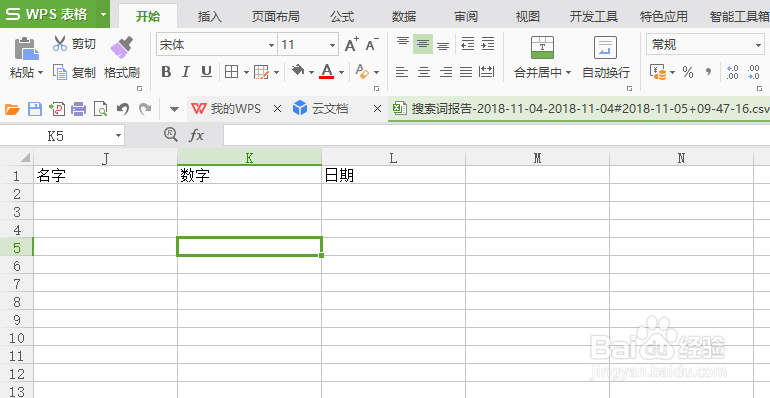Viewport: 770px width, 398px height.
Task: Switch to the 插入 ribbon tab
Action: 210,16
